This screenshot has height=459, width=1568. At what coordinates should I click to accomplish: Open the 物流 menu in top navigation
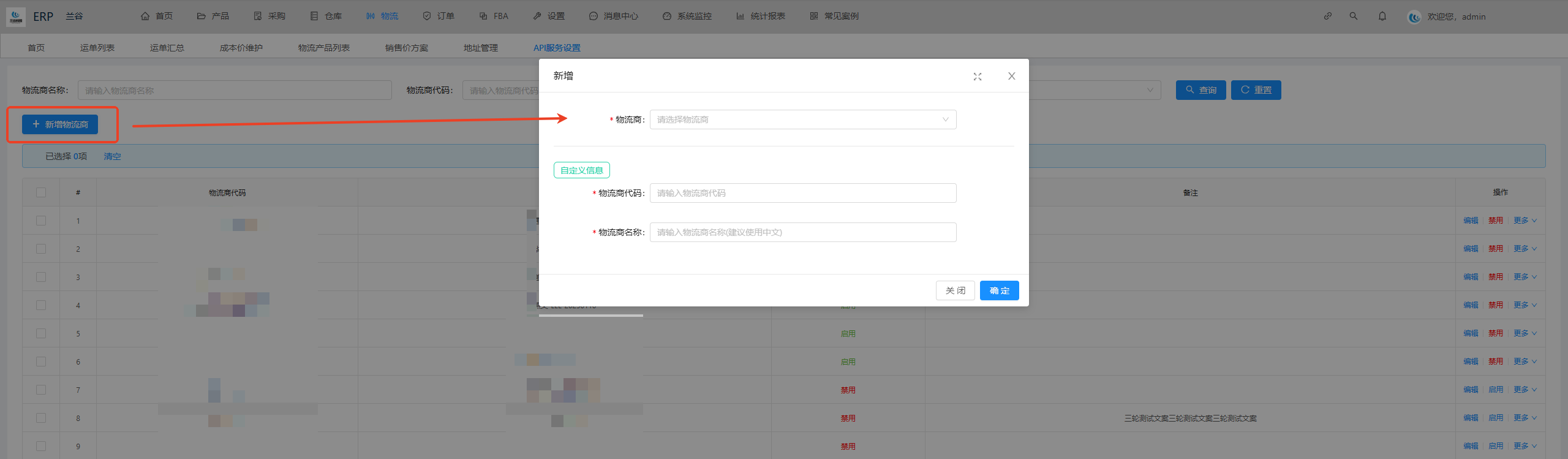382,17
